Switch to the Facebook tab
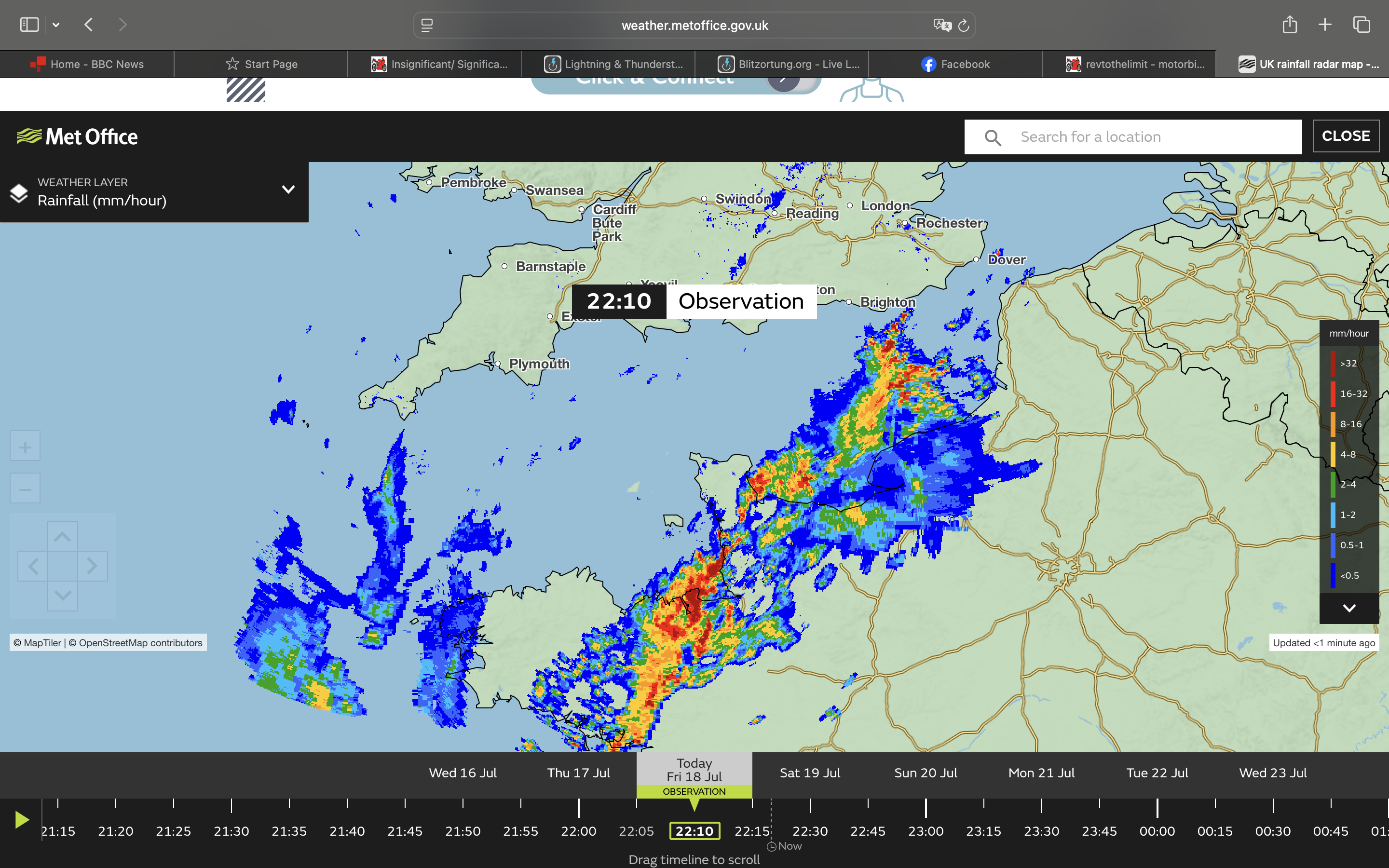The image size is (1389, 868). pos(955,64)
